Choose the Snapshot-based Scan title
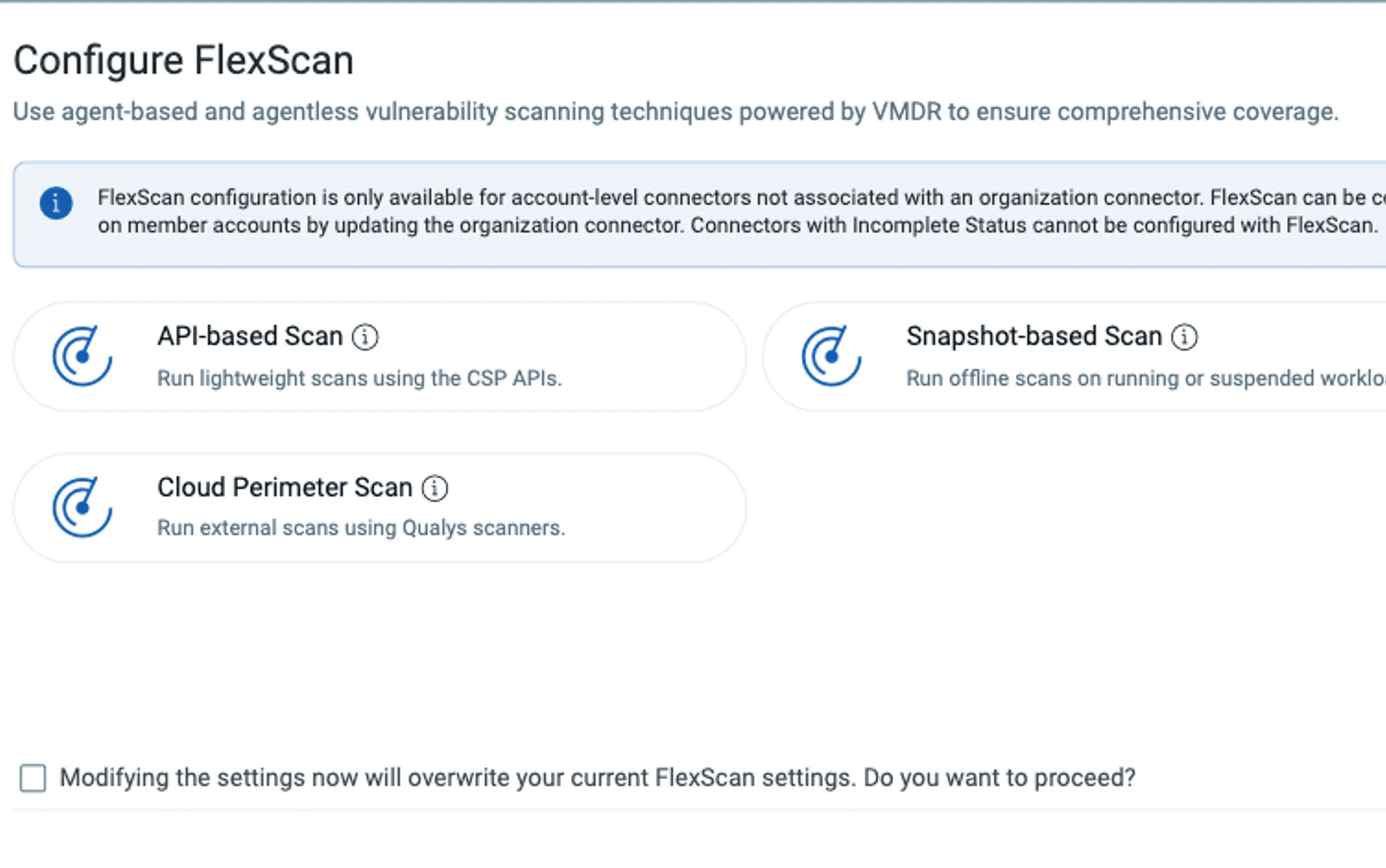 [1034, 336]
